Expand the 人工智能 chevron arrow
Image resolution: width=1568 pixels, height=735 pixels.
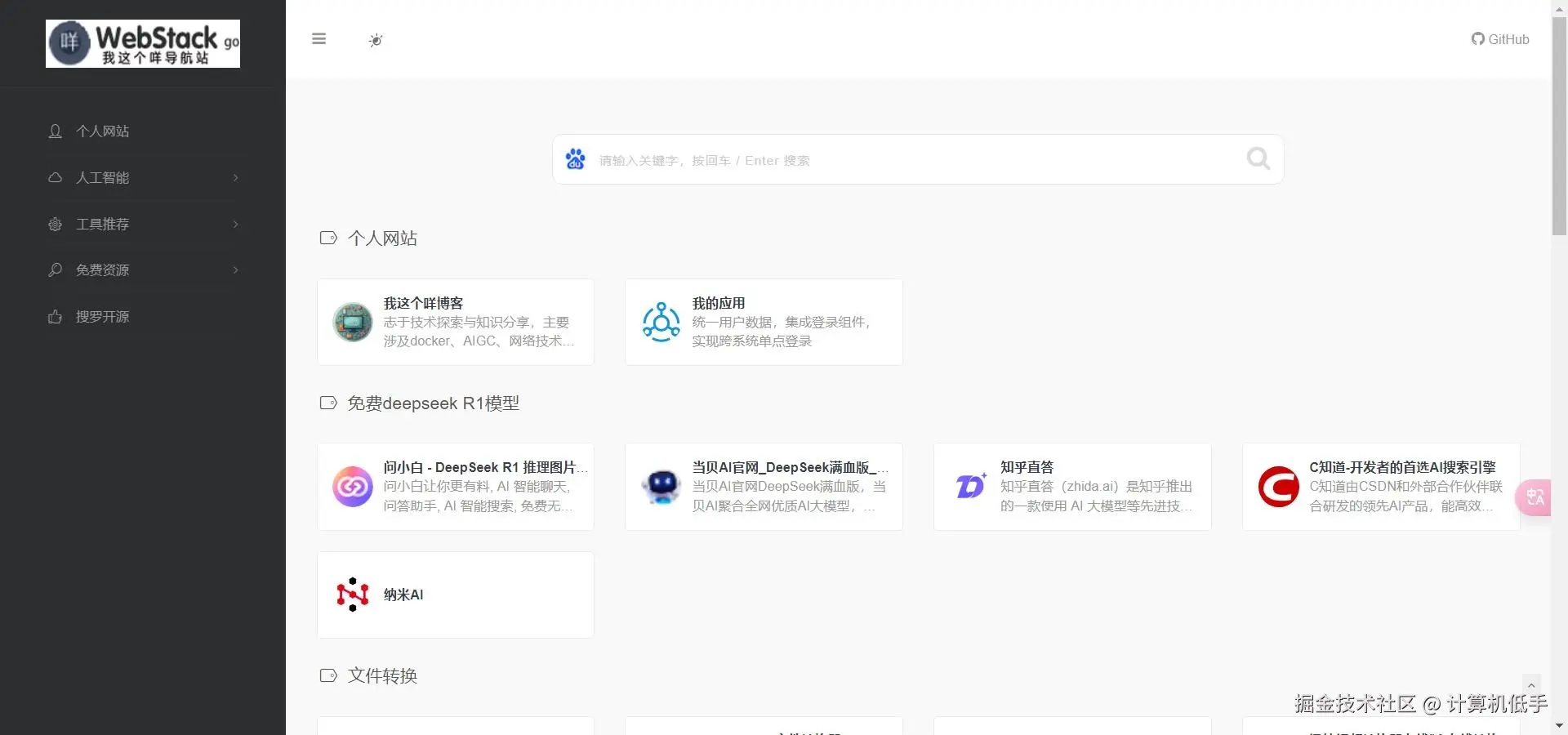click(x=236, y=178)
